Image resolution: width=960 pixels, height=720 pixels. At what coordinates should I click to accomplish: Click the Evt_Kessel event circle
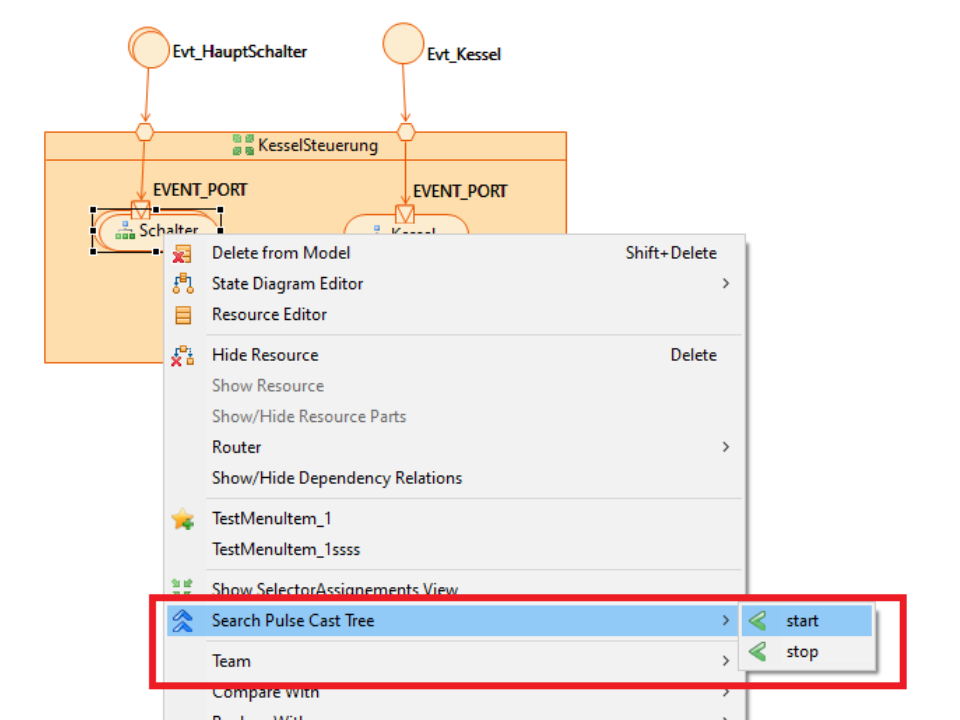click(404, 45)
